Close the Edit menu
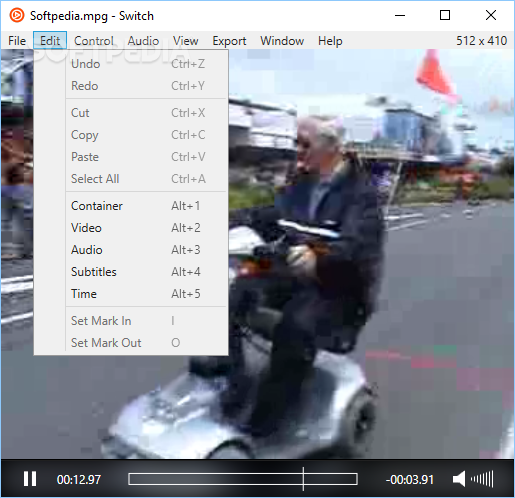515x498 pixels. coord(50,41)
